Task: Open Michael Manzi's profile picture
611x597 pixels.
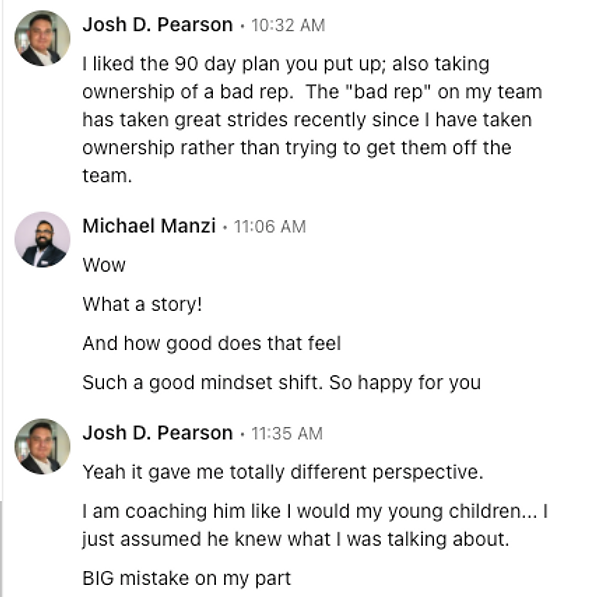Action: 42,240
